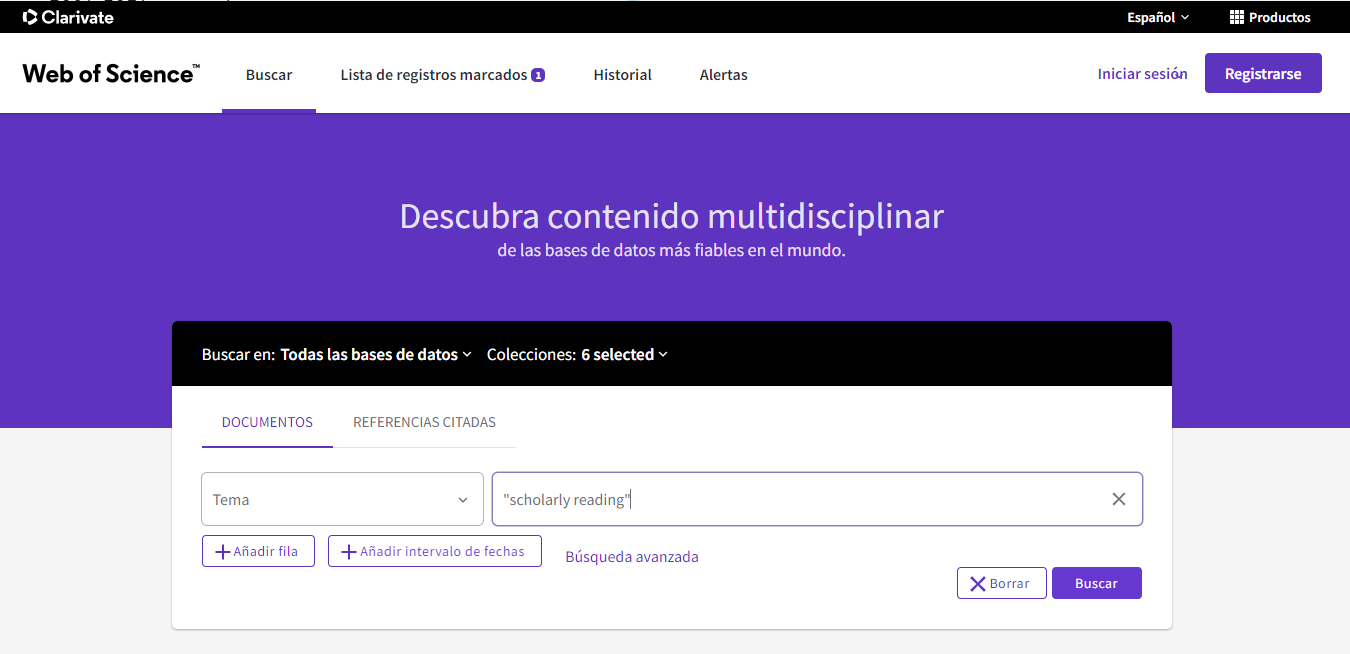This screenshot has height=654, width=1350.
Task: Open the Tema field selector
Action: [342, 499]
